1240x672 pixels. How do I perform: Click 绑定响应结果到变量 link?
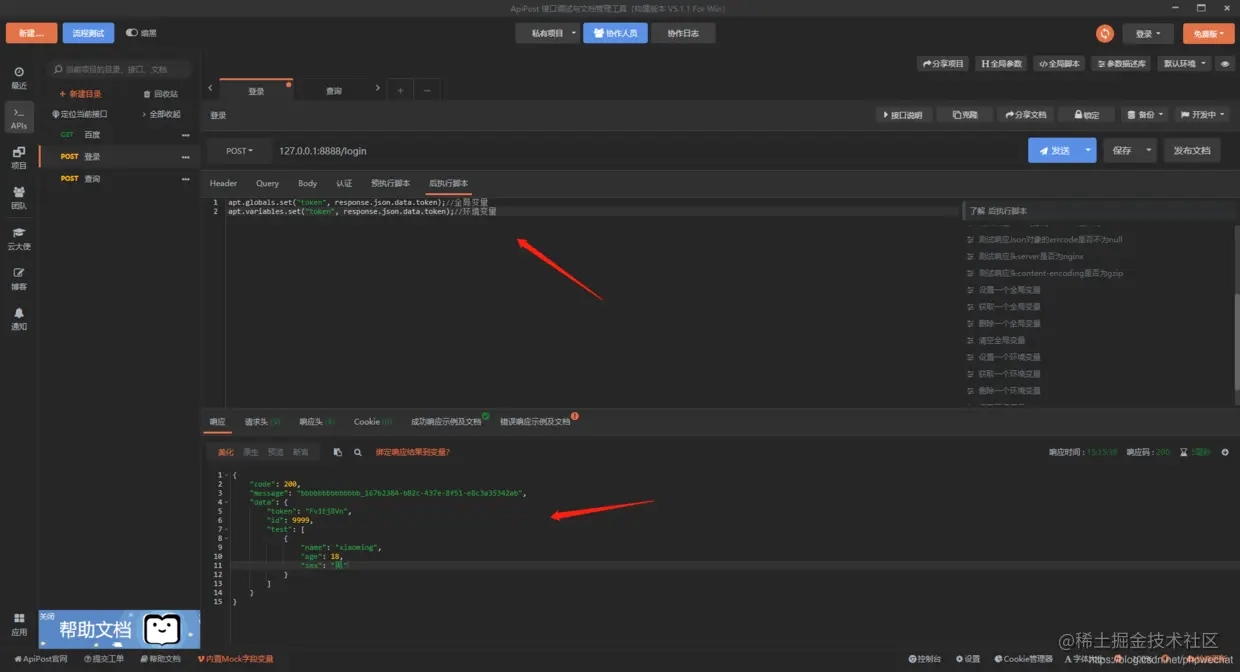point(412,453)
